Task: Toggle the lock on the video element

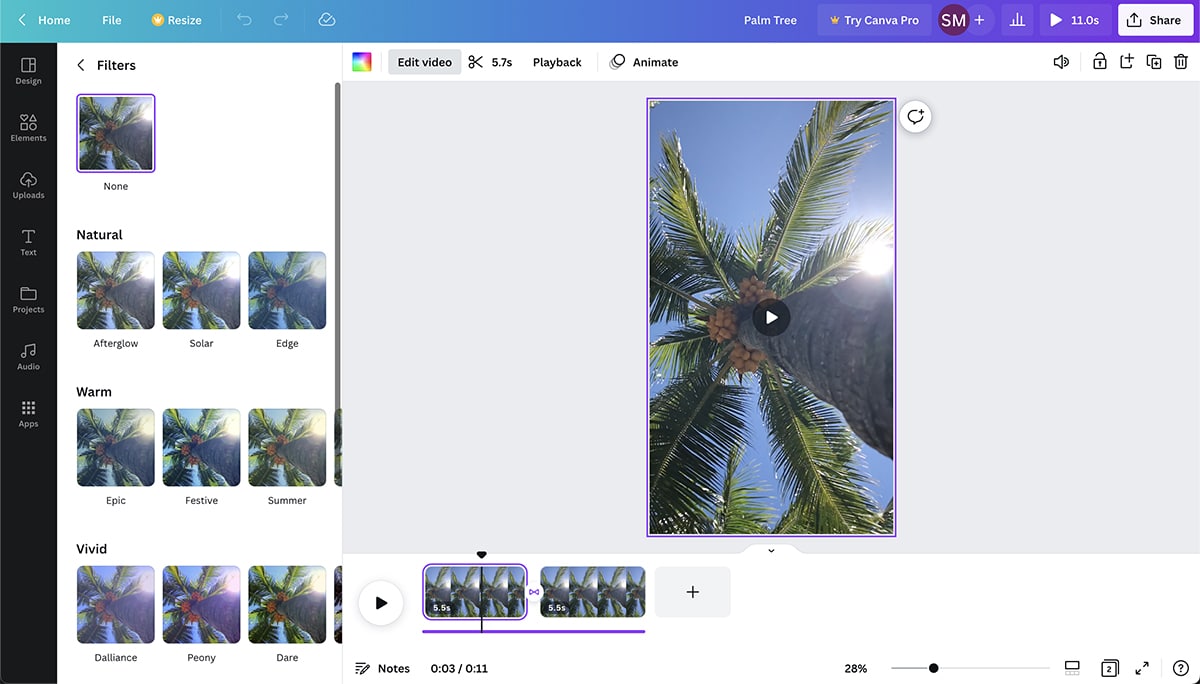Action: point(1099,61)
